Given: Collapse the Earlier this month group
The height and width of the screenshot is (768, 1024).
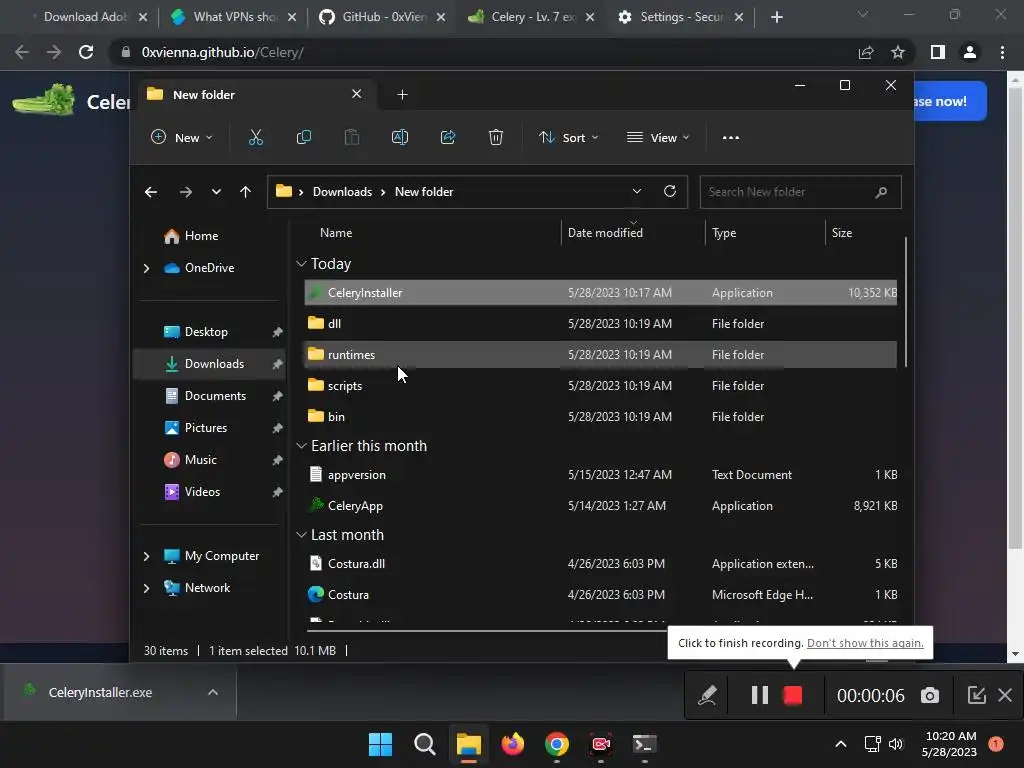Looking at the screenshot, I should tap(301, 446).
